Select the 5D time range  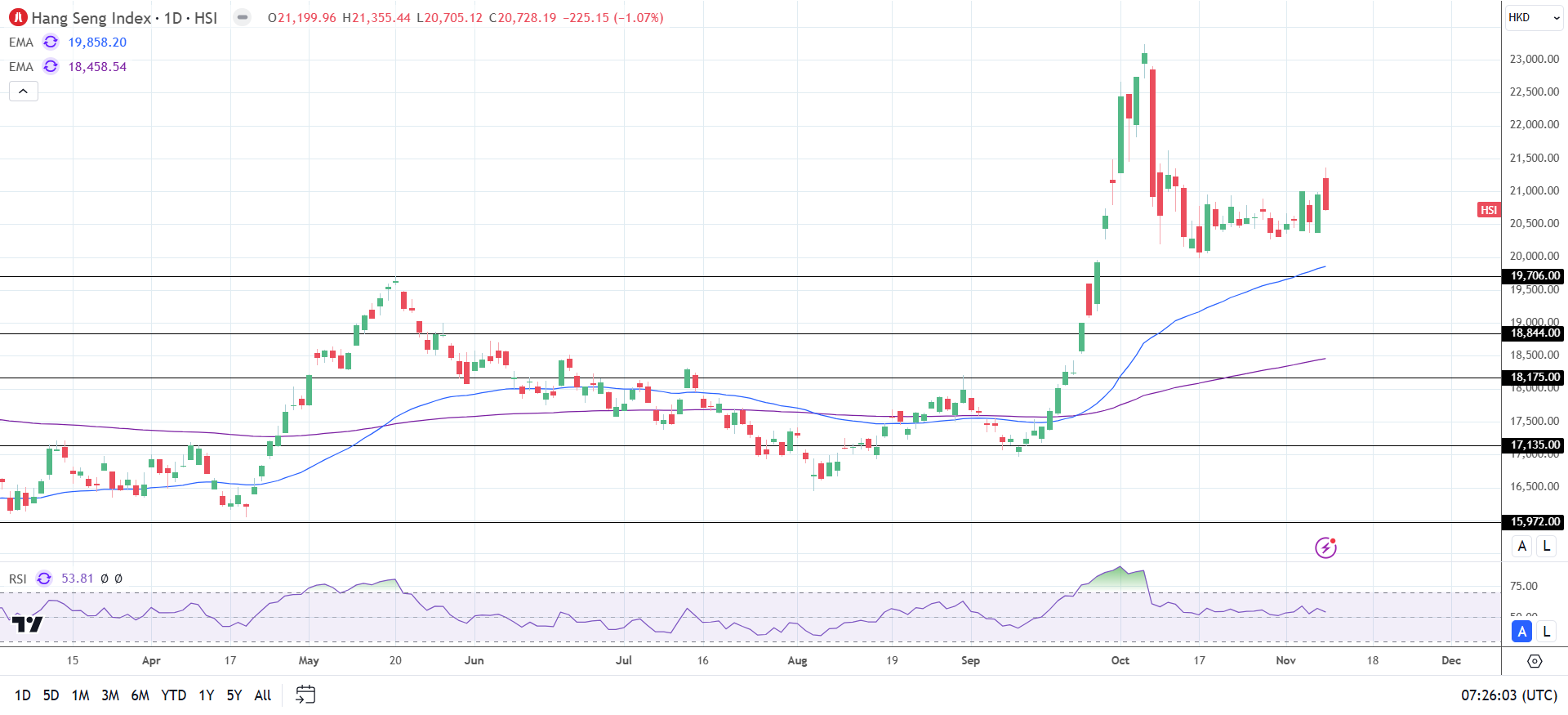[51, 695]
